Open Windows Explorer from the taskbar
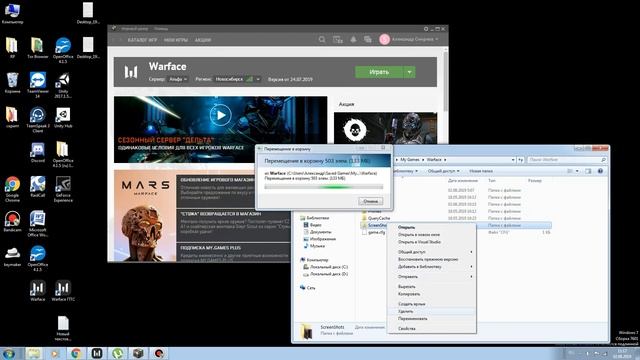 pyautogui.click(x=34, y=353)
